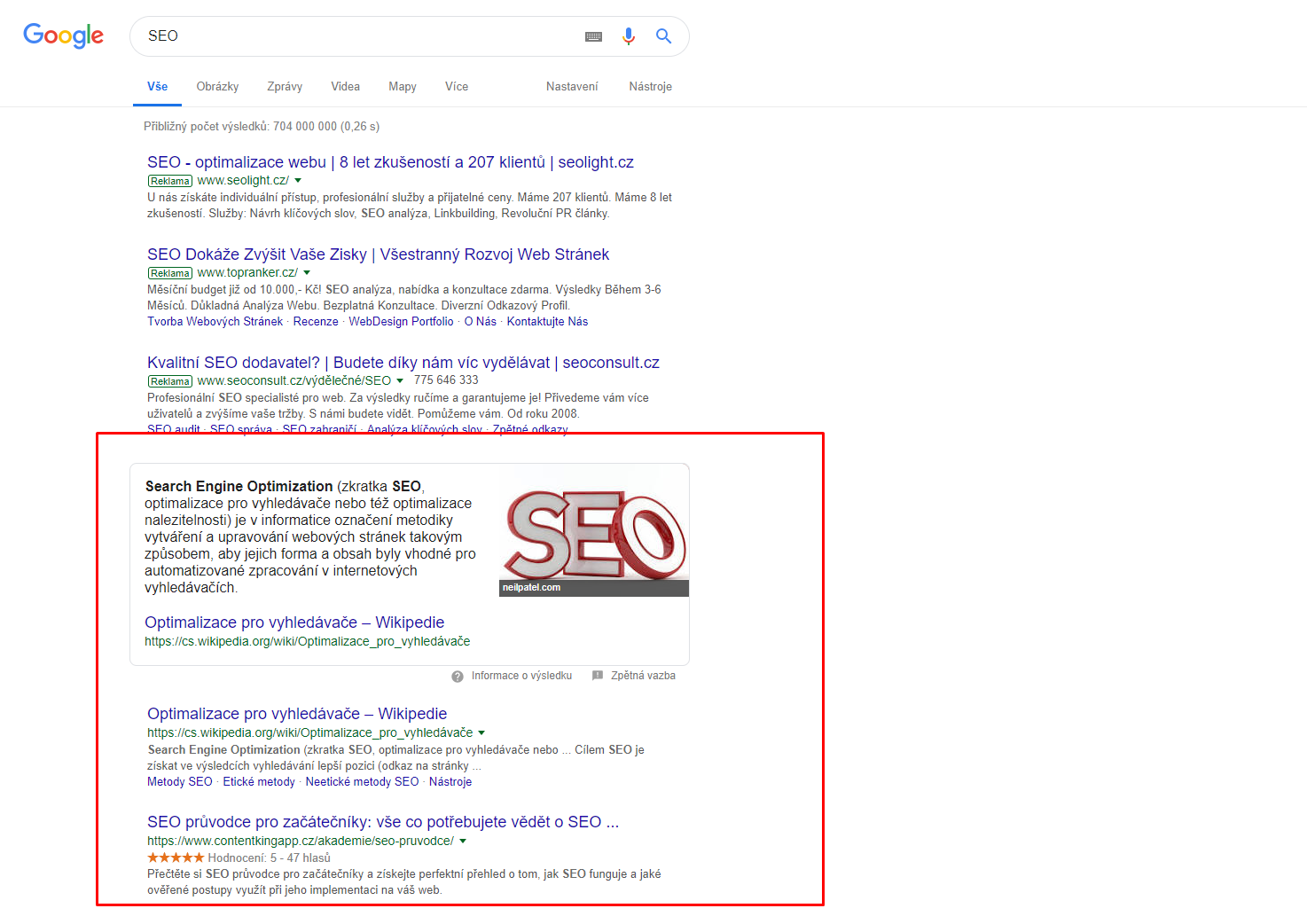Open Nastavení settings menu
This screenshot has width=1307, height=924.
click(x=572, y=87)
